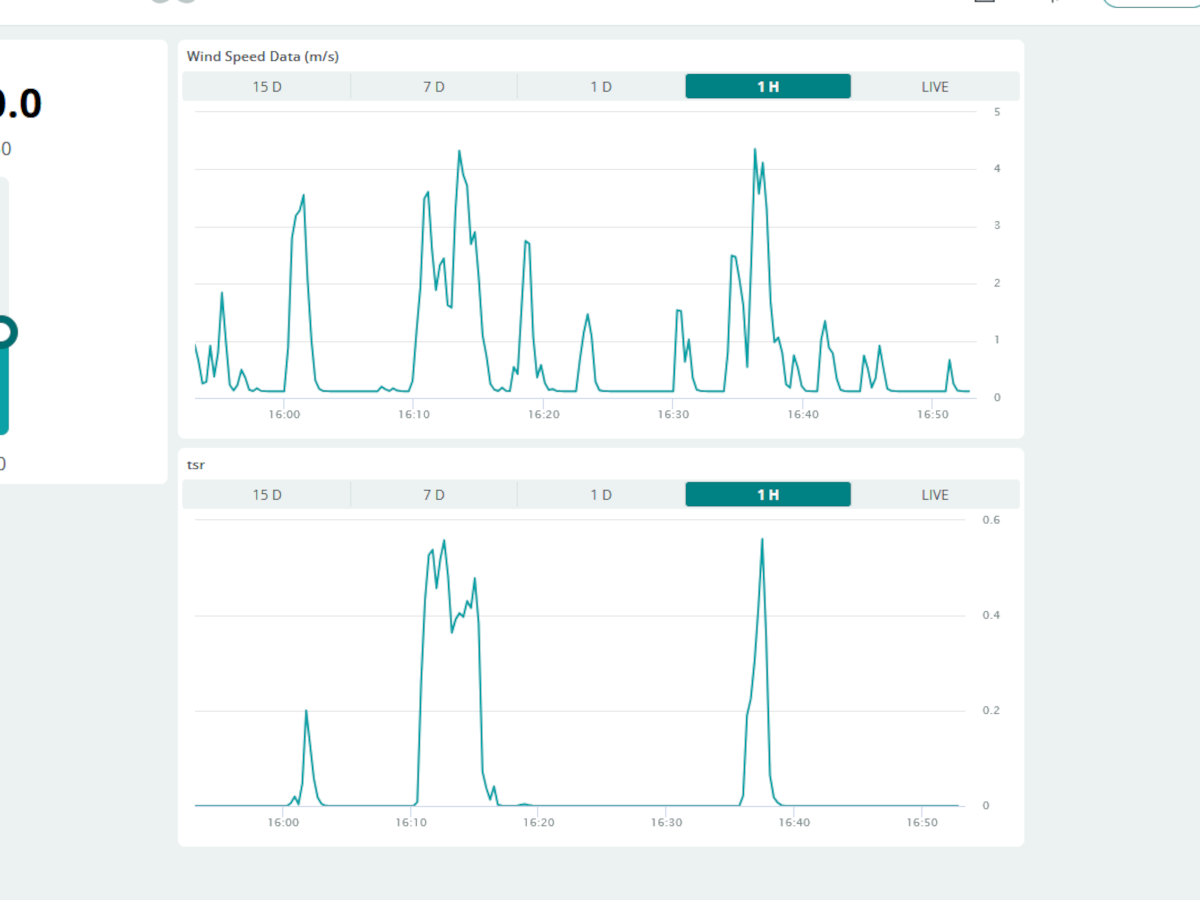This screenshot has height=900, width=1200.
Task: Choose 1 H tab on Wind Speed chart
Action: tap(768, 87)
